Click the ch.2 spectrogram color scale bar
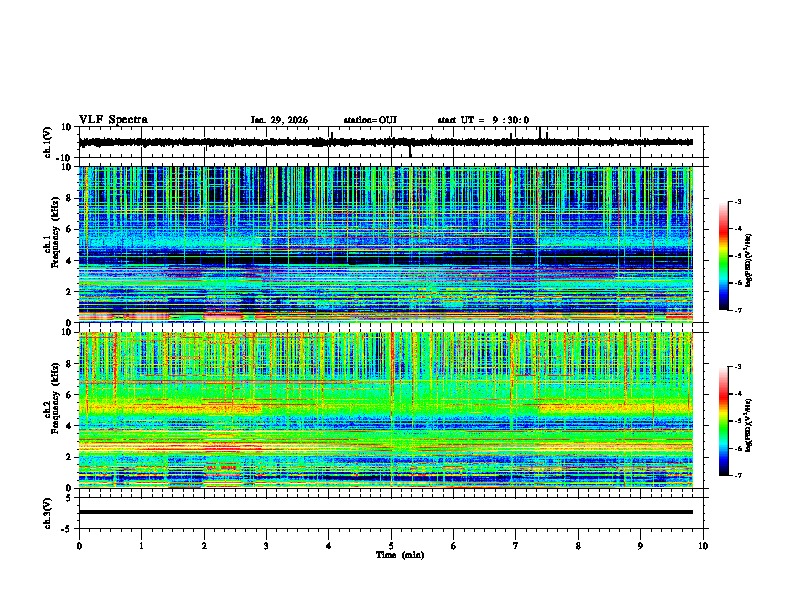This screenshot has width=792, height=612. click(x=724, y=421)
